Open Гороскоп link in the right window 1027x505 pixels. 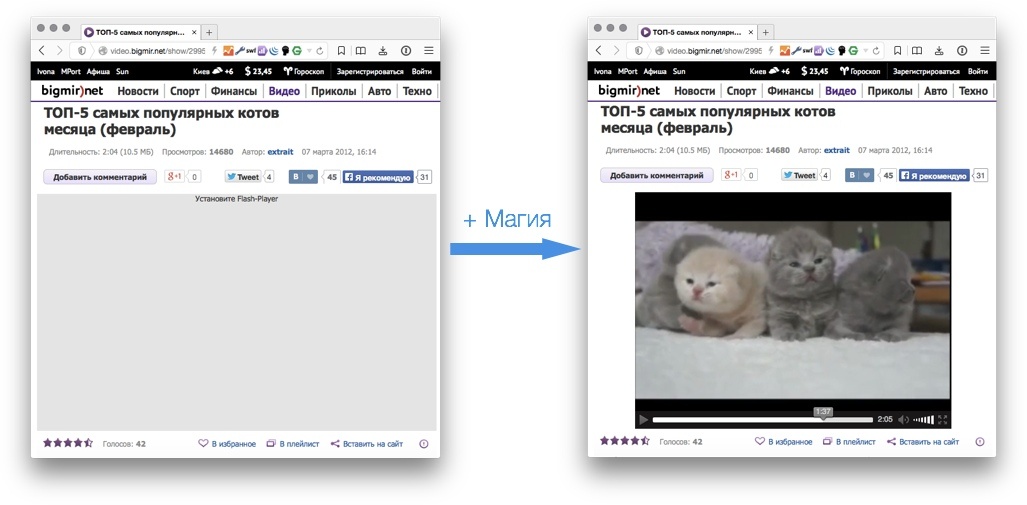pyautogui.click(x=859, y=71)
